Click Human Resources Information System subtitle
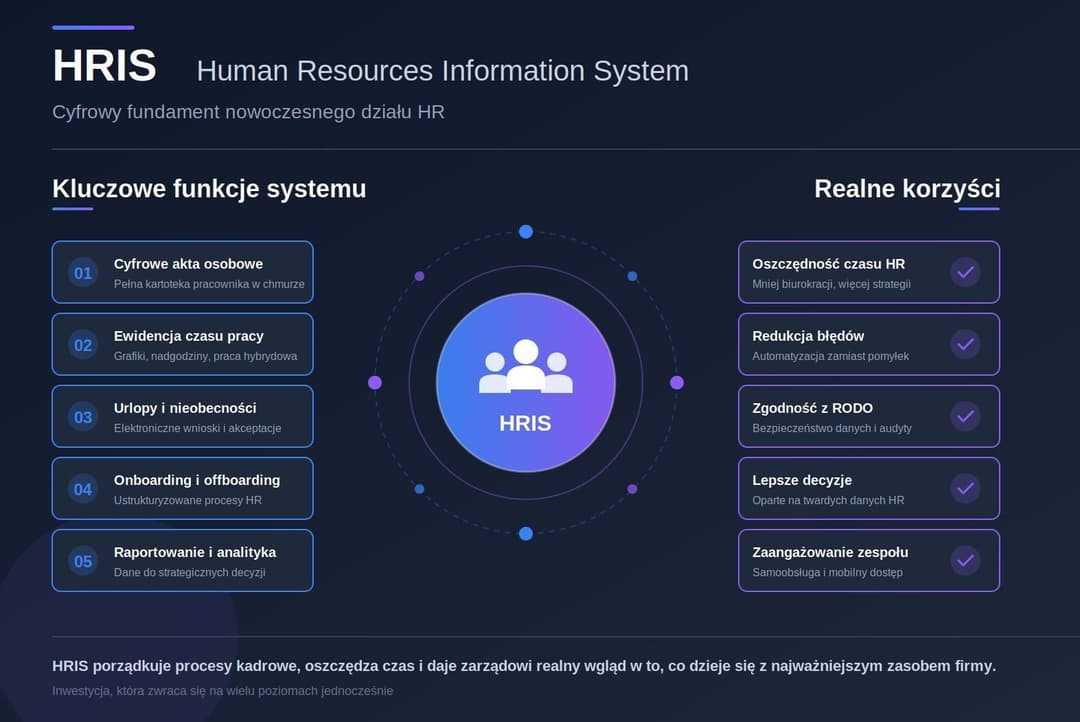This screenshot has width=1080, height=722. [x=443, y=71]
